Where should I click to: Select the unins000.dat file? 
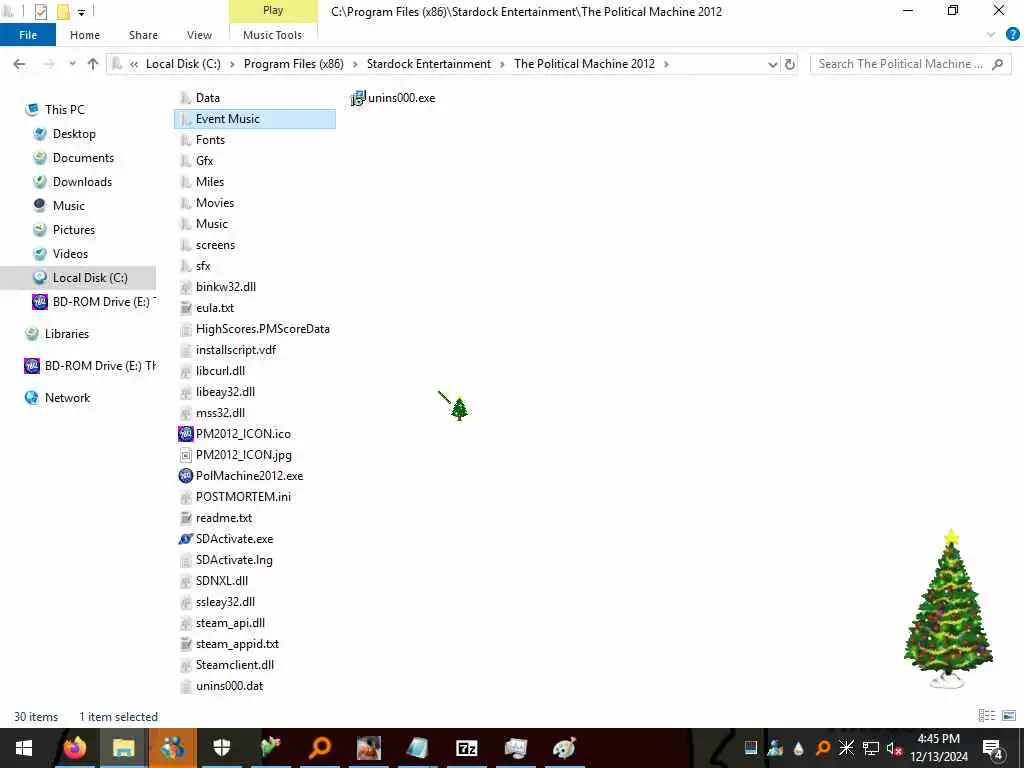[x=229, y=686]
